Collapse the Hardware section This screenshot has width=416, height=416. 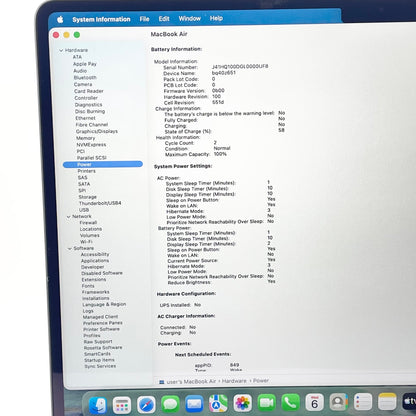[x=61, y=50]
